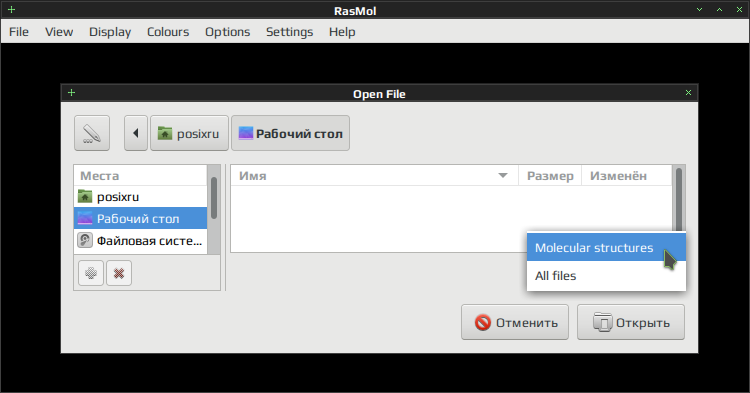Open RasMol window menu plus icon
The image size is (750, 393).
tap(11, 10)
